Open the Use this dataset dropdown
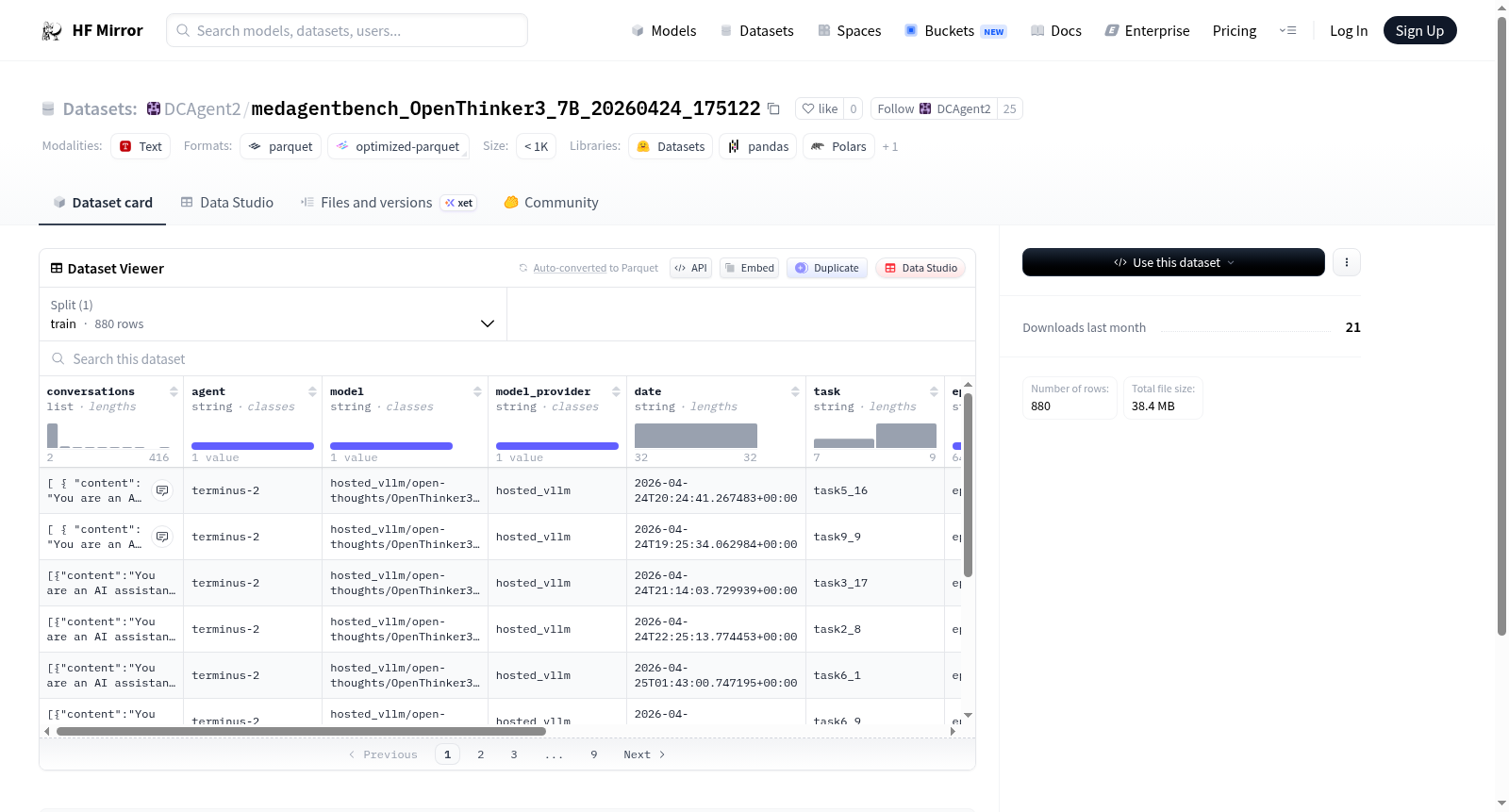Image resolution: width=1509 pixels, height=812 pixels. pyautogui.click(x=1173, y=262)
